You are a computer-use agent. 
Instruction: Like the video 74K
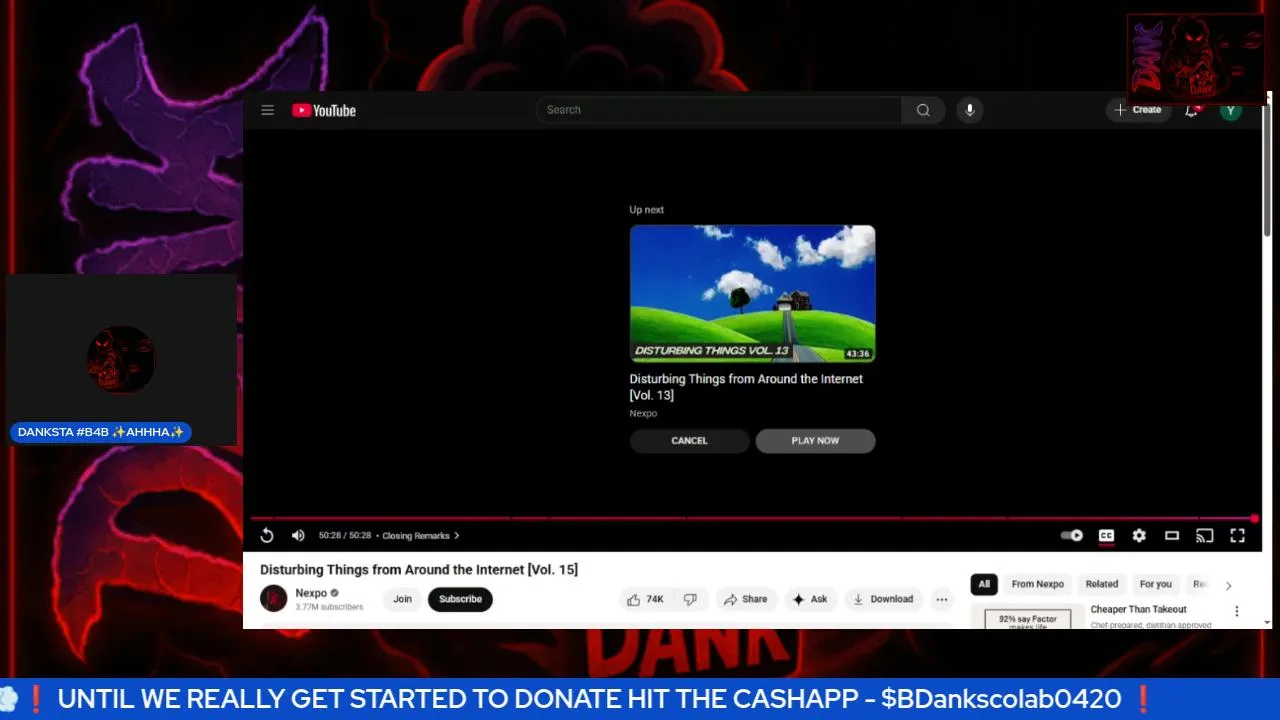645,599
